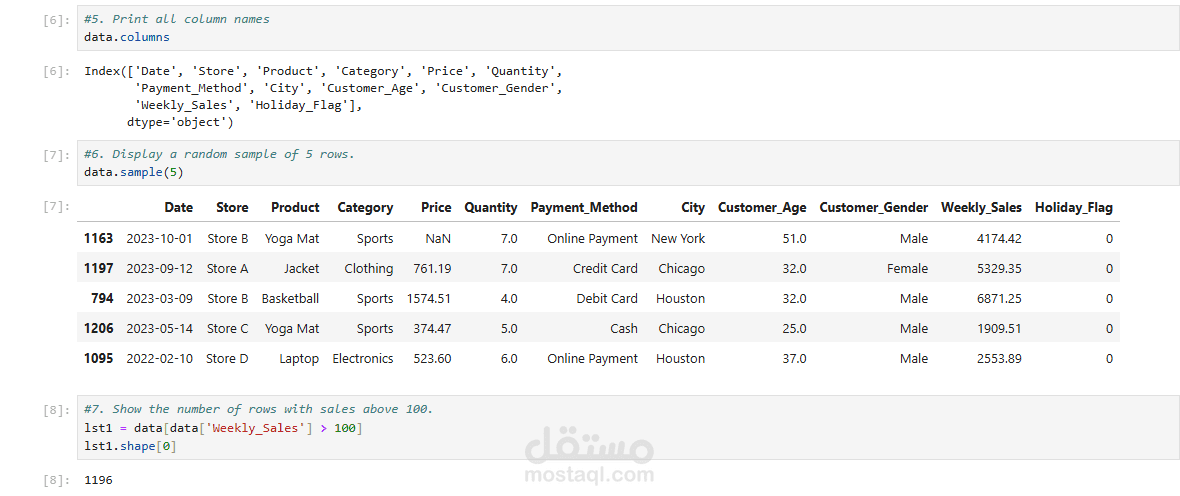The height and width of the screenshot is (496, 1180).
Task: Click the Store column header
Action: pyautogui.click(x=232, y=208)
